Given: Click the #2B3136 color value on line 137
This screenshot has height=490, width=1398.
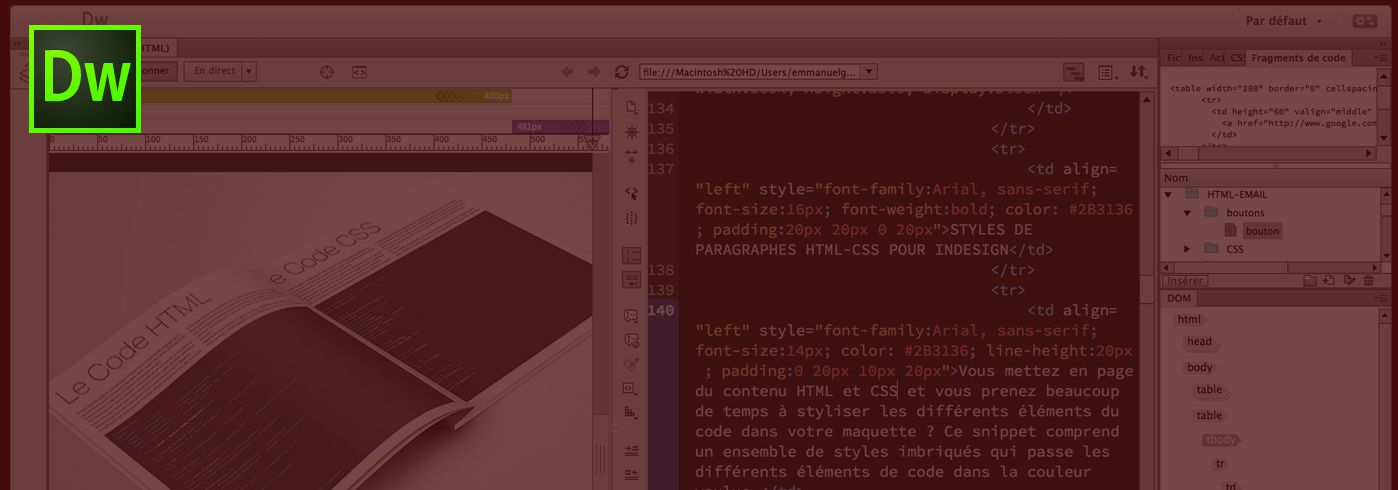Looking at the screenshot, I should coord(1101,209).
